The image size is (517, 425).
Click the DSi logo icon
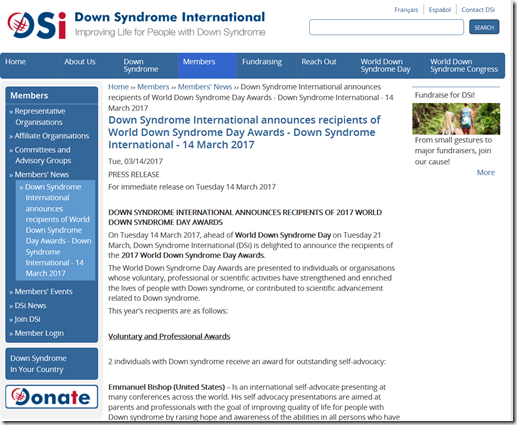tap(37, 25)
